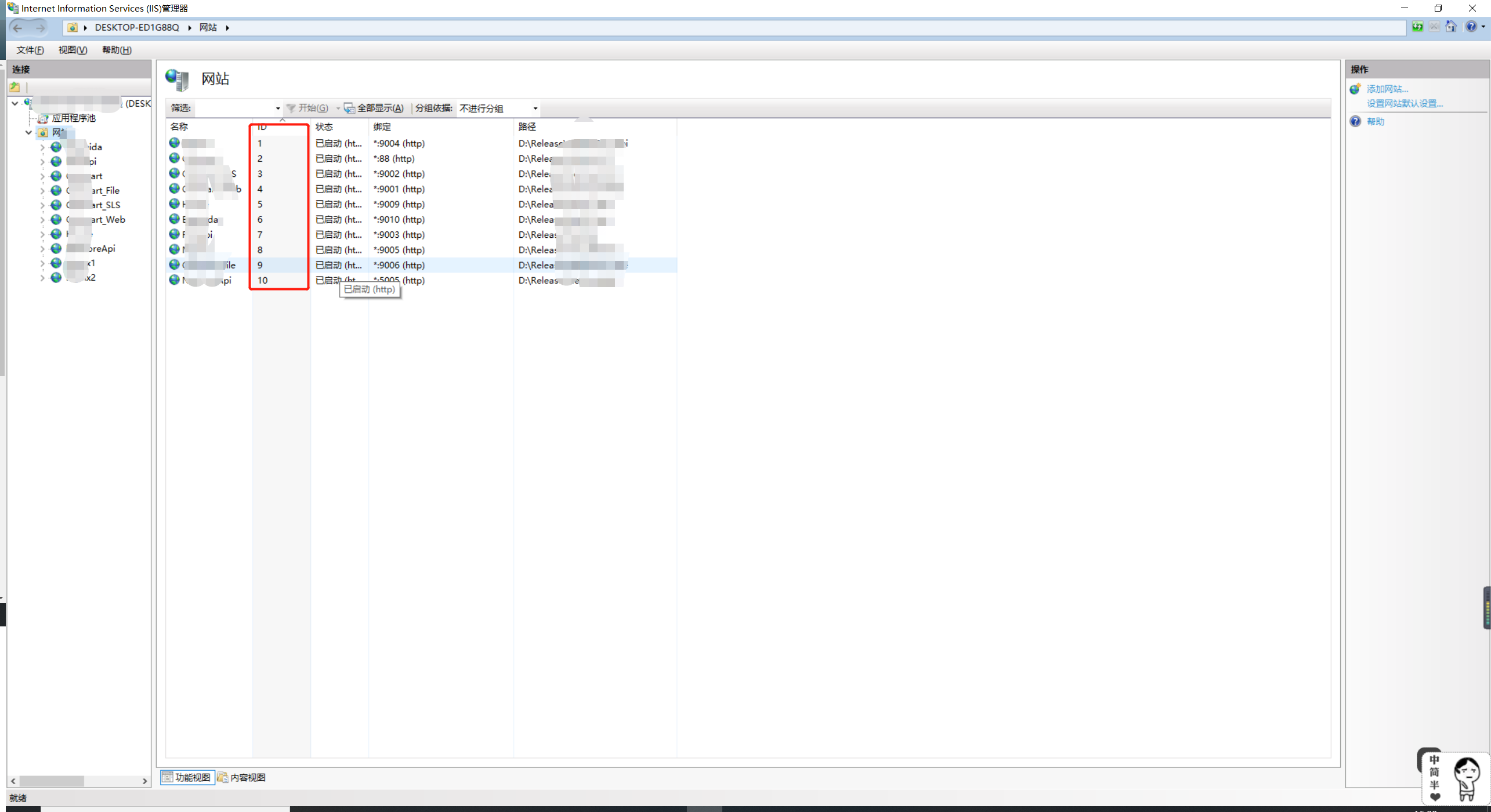This screenshot has width=1491, height=812.
Task: Click the DESKTOP-ED1G88Q server icon in breadcrumb
Action: (72, 27)
